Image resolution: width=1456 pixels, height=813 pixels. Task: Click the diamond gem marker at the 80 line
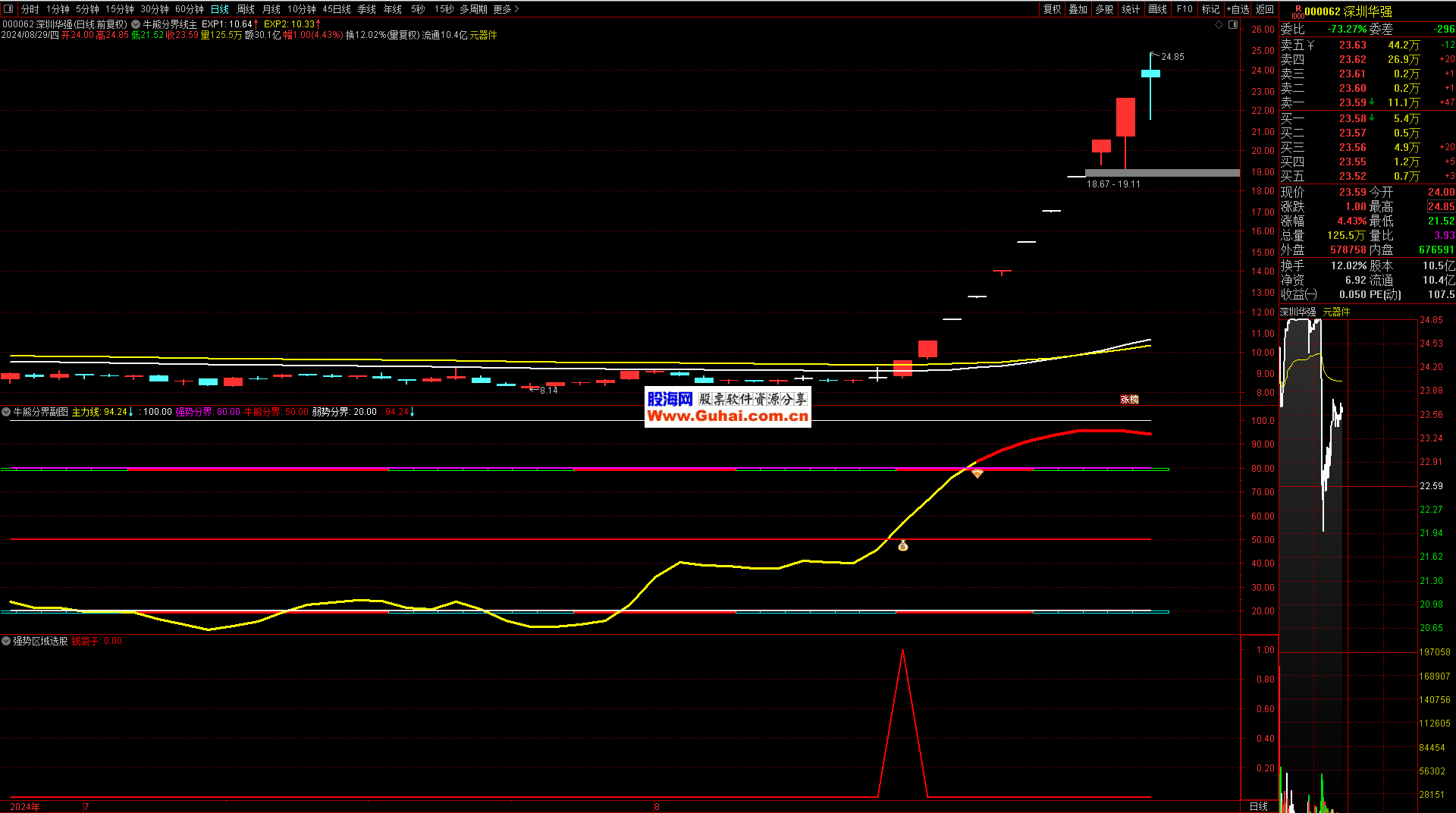[977, 474]
